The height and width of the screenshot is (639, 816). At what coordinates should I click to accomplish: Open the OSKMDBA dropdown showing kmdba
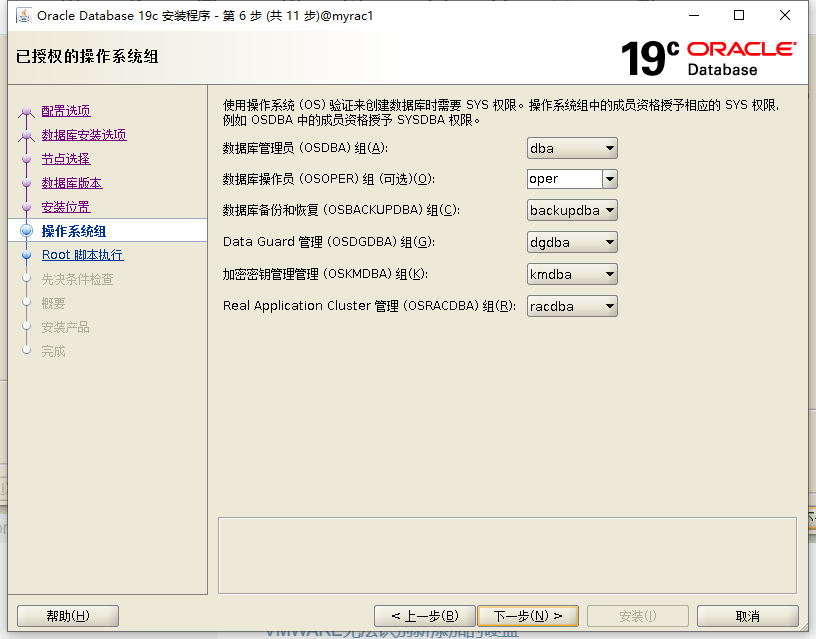(x=572, y=274)
